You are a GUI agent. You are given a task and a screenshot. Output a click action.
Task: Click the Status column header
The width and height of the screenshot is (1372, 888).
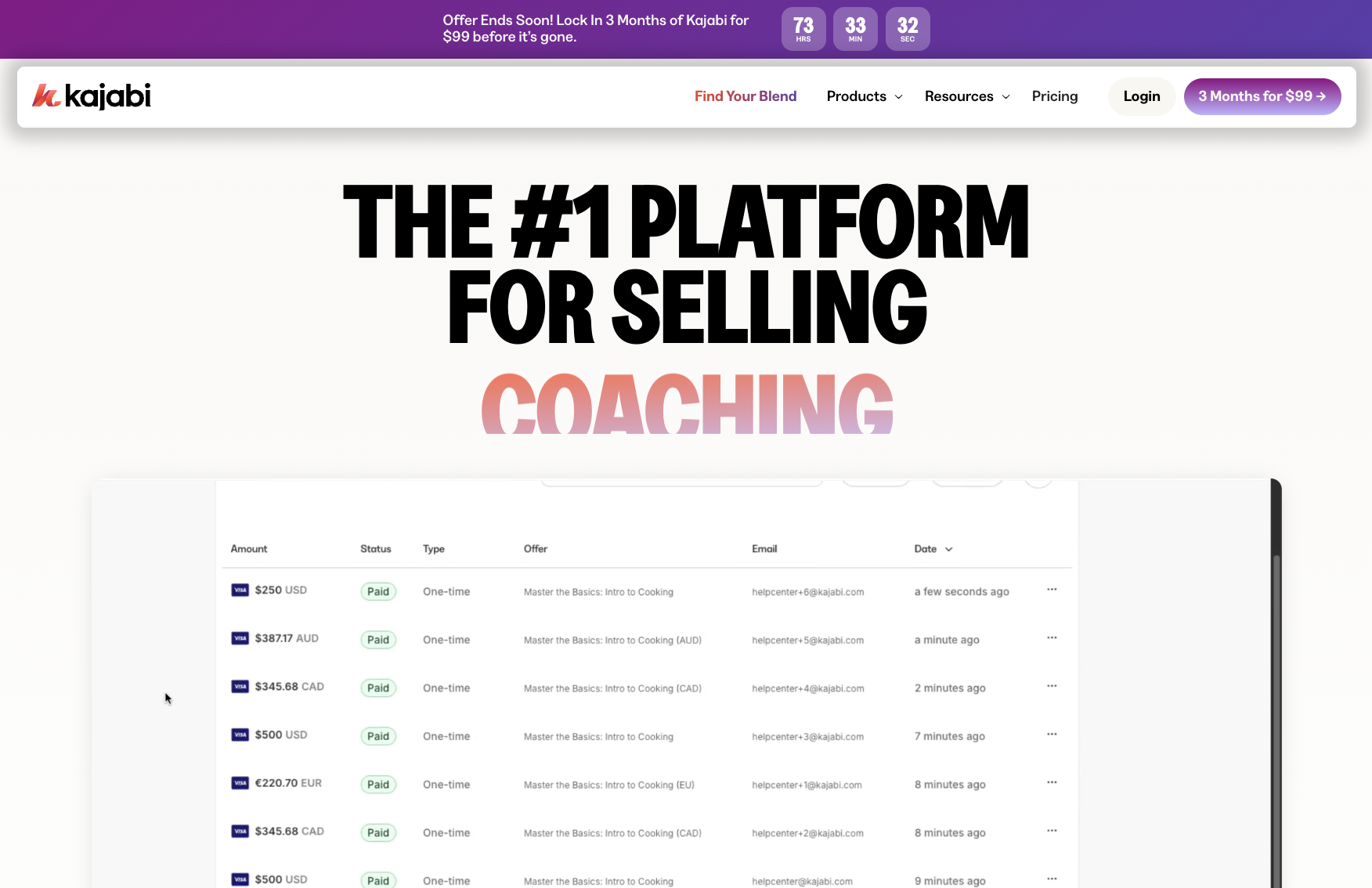376,549
